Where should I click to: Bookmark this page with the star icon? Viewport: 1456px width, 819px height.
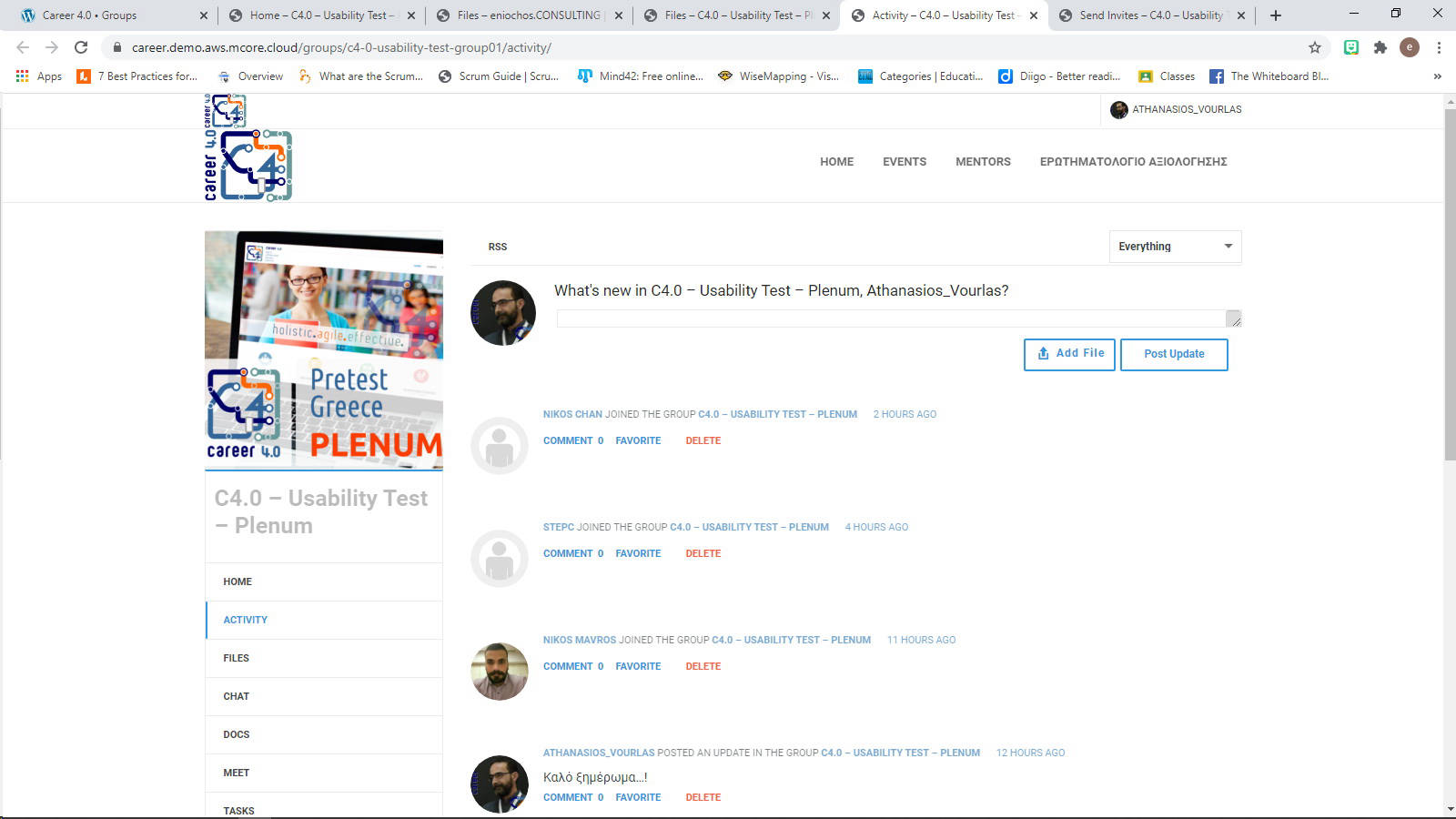(x=1314, y=47)
